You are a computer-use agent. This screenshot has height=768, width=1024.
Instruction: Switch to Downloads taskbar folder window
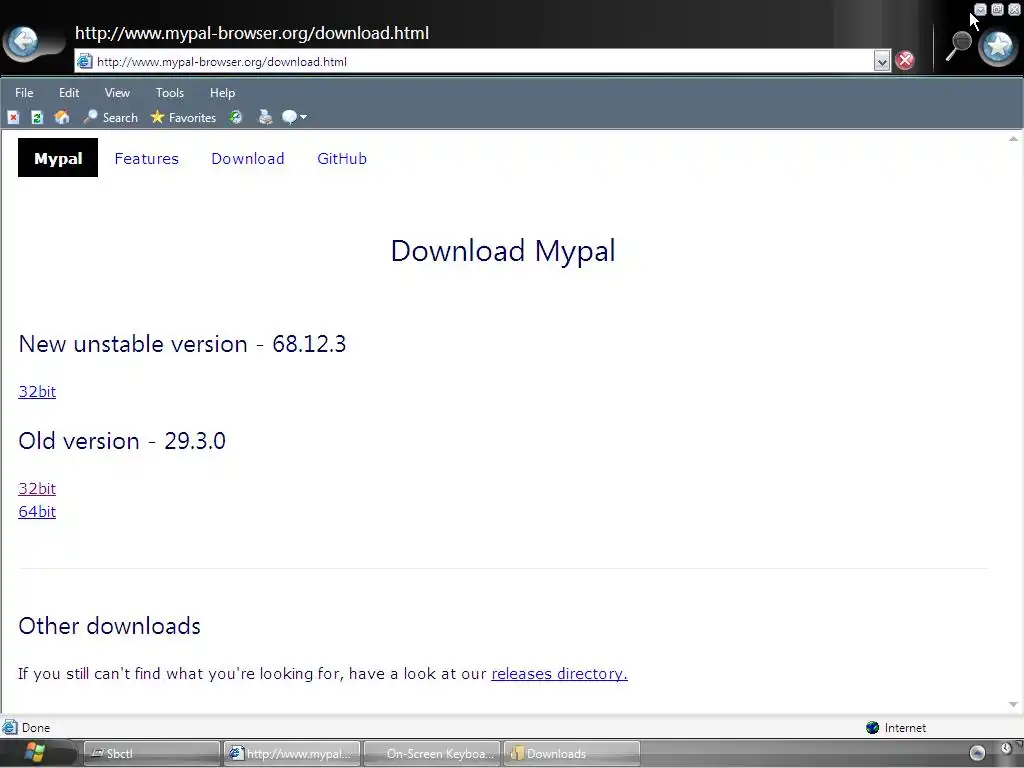[x=572, y=754]
